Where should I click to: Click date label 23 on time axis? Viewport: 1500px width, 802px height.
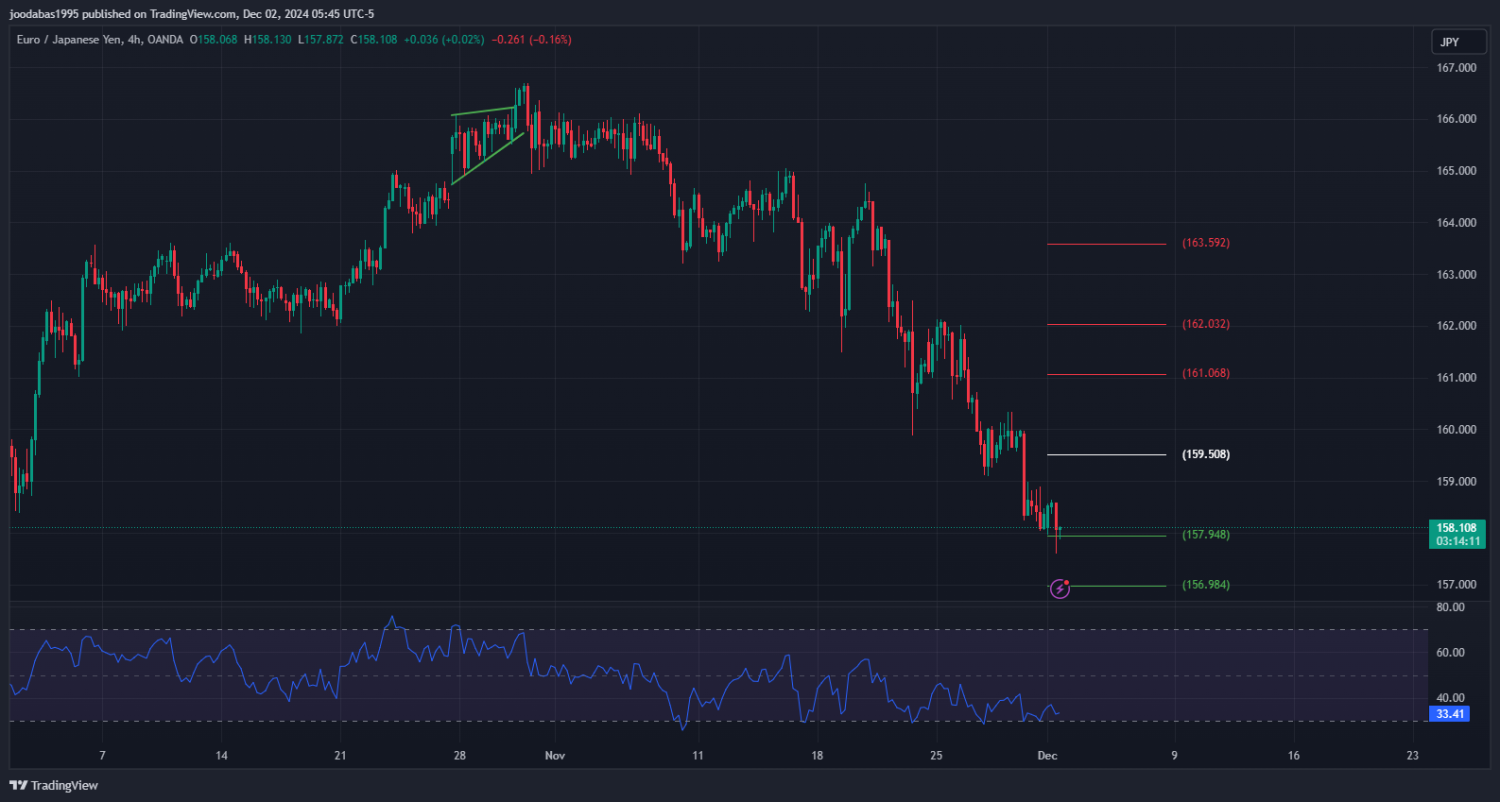[1412, 756]
